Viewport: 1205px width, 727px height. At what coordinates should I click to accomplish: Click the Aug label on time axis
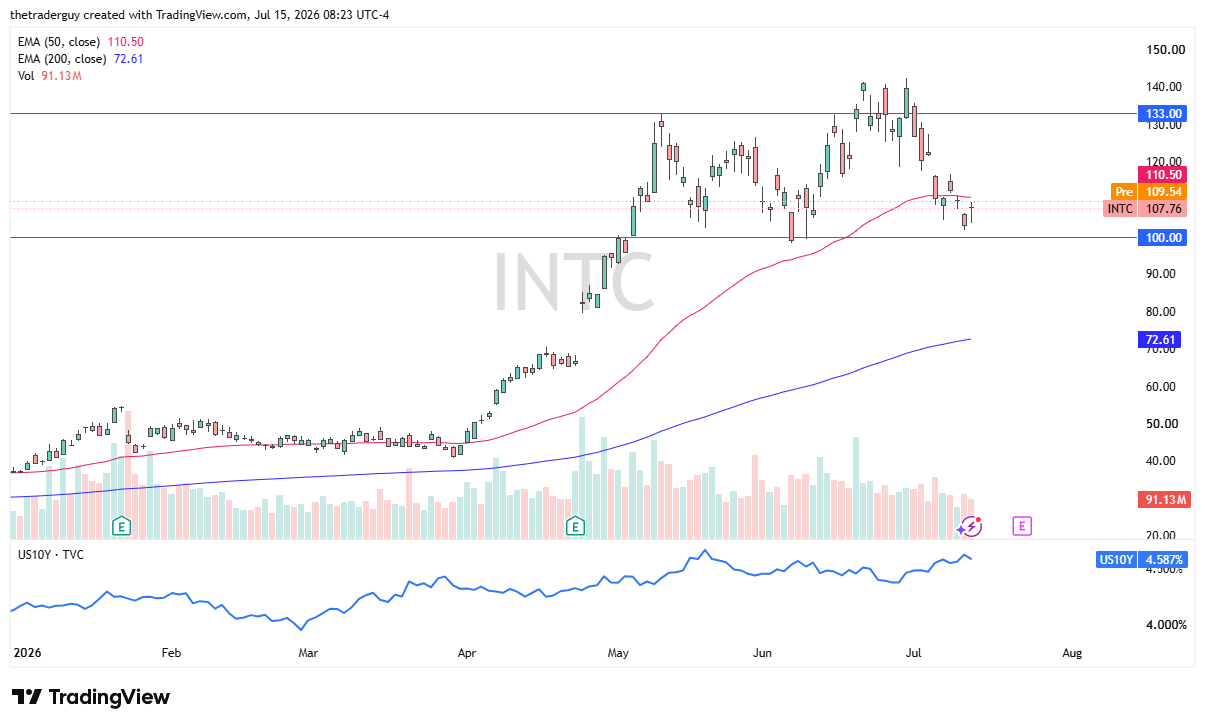(1072, 653)
